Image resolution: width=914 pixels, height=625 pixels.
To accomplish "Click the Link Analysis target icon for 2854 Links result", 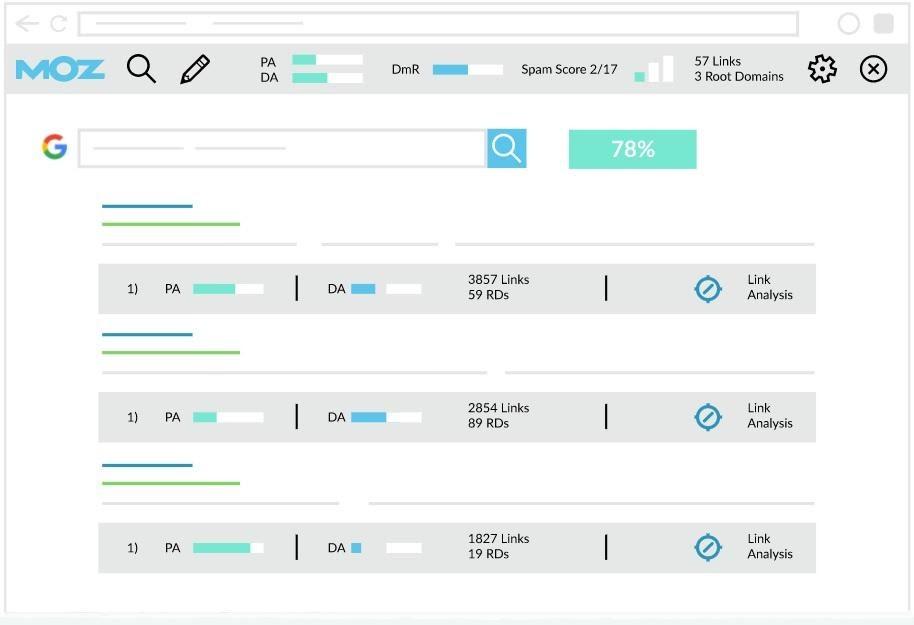I will click(708, 417).
